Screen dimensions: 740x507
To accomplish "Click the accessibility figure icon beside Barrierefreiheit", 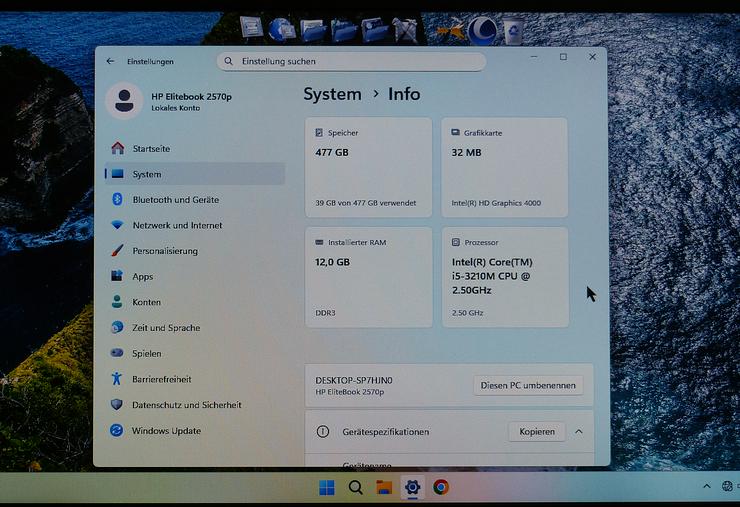I will 117,378.
